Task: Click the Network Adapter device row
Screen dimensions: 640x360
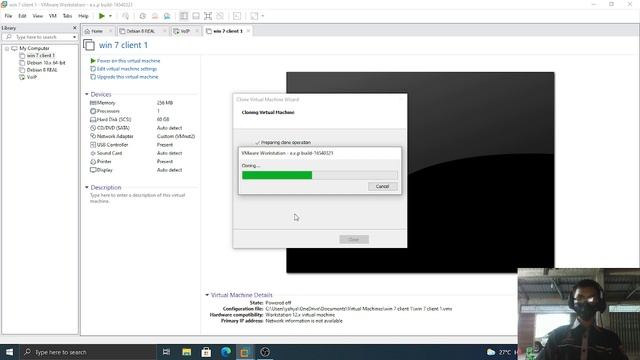Action: point(143,136)
